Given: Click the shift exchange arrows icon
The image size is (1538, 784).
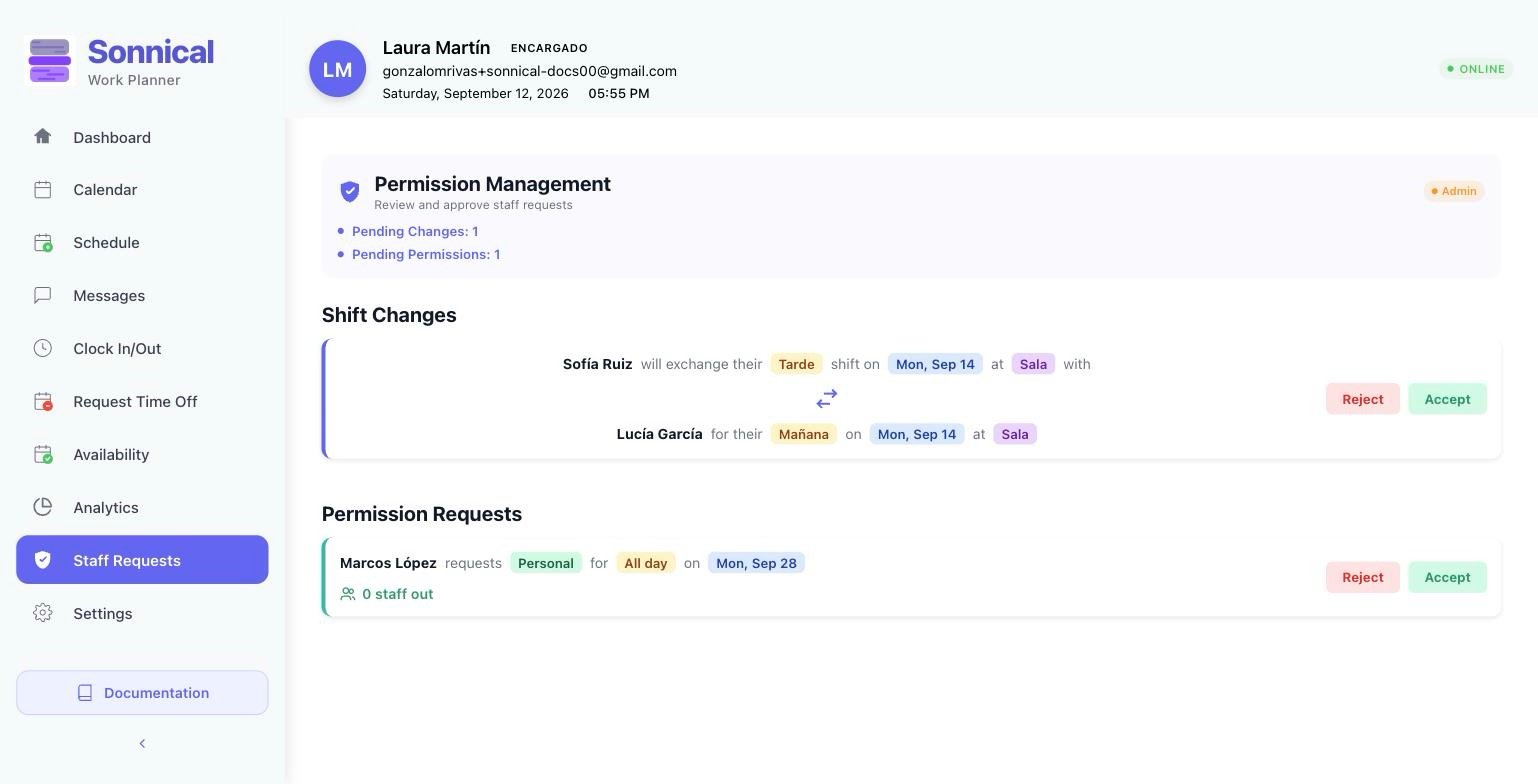Looking at the screenshot, I should coord(827,399).
